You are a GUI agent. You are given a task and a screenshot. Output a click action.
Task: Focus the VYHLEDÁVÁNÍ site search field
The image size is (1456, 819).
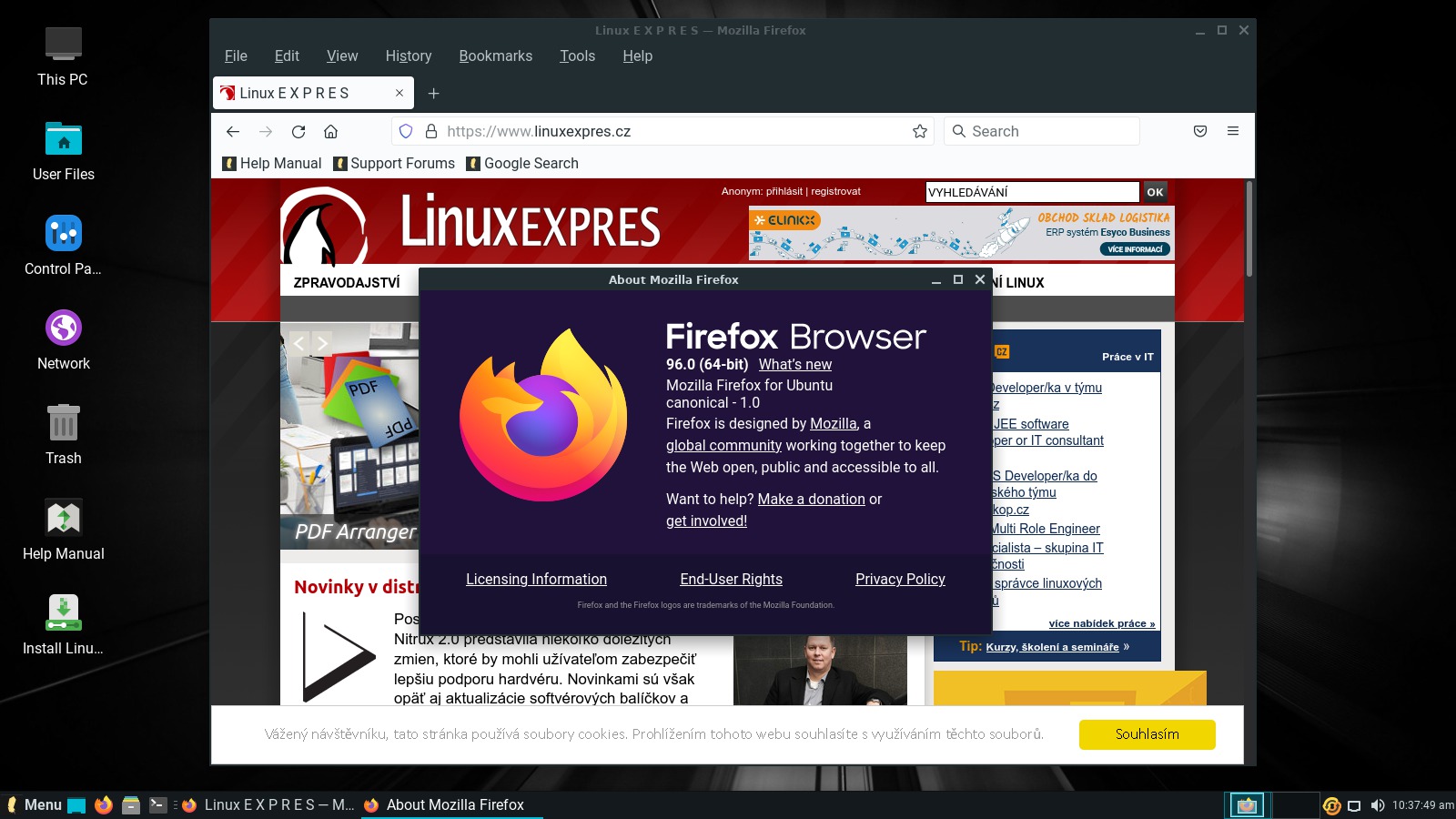click(1032, 192)
